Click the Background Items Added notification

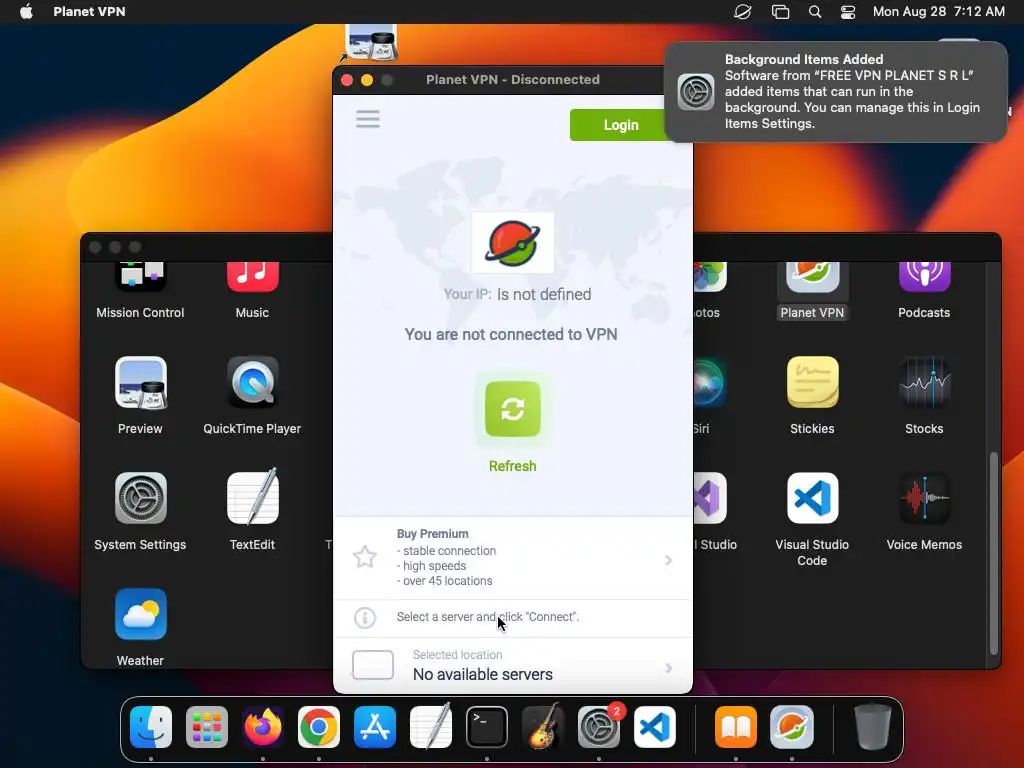[835, 91]
